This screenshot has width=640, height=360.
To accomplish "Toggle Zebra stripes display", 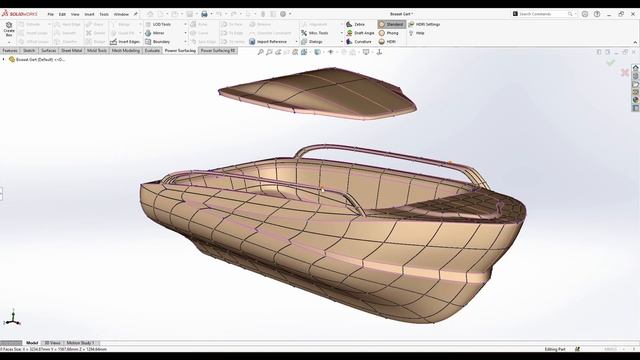I will (x=355, y=24).
